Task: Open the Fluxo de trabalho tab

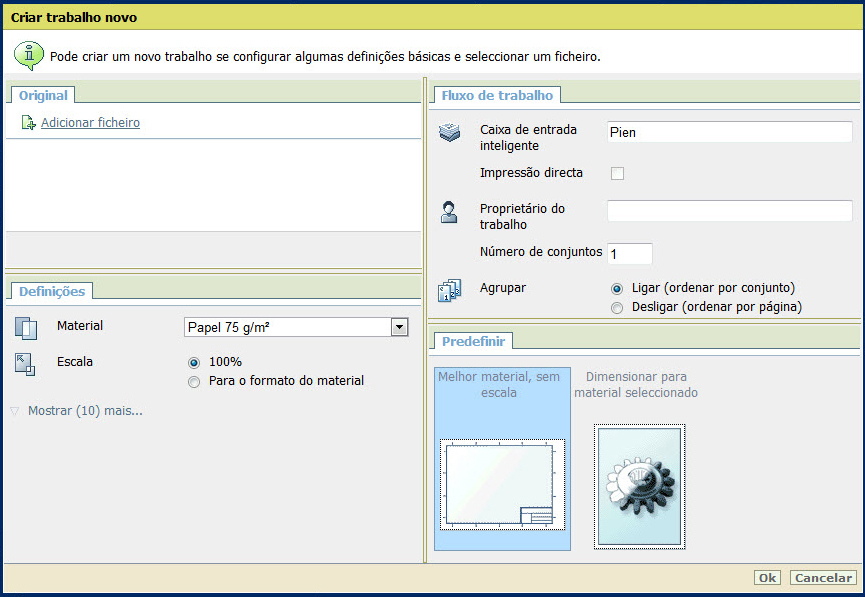Action: pyautogui.click(x=496, y=96)
